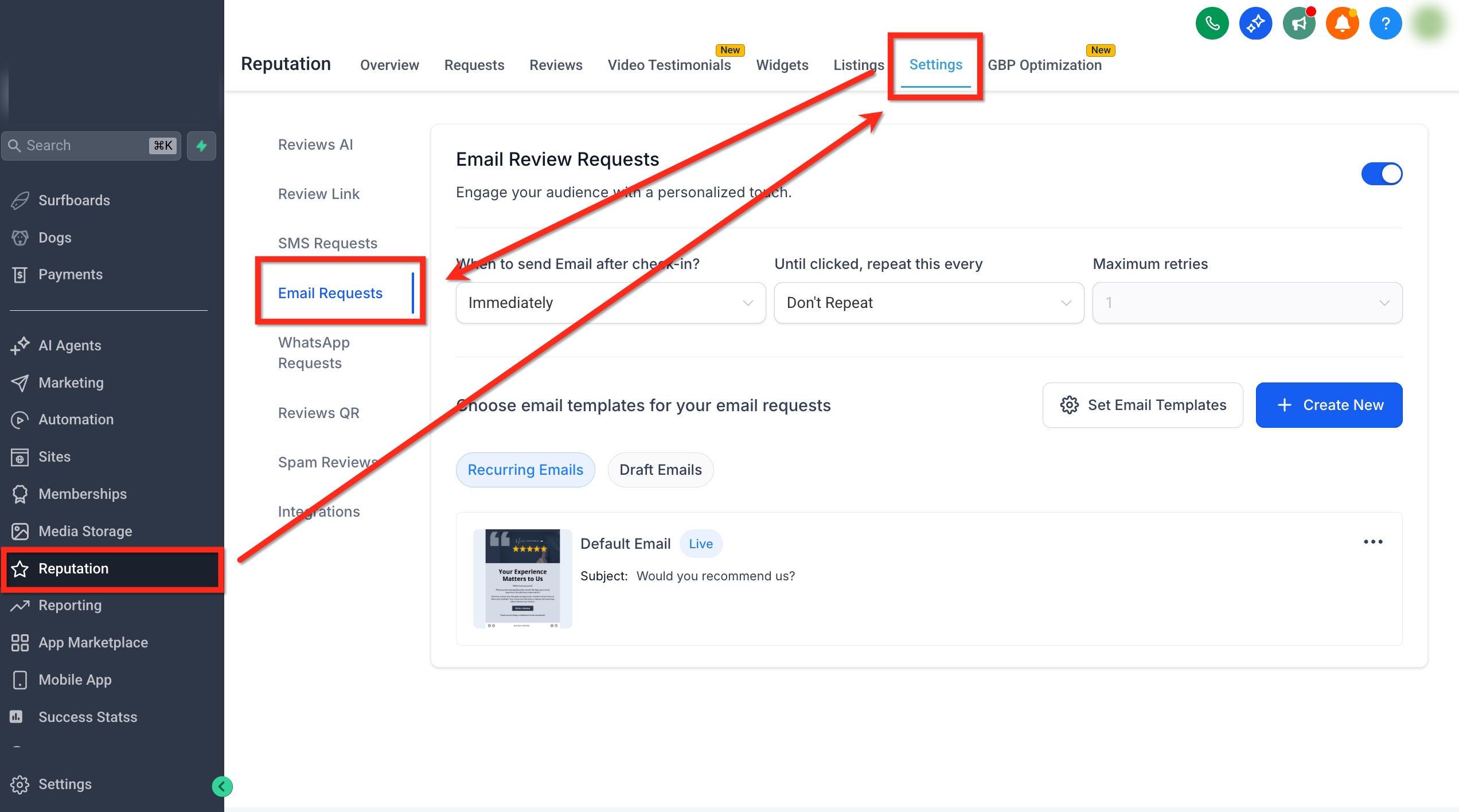This screenshot has height=812, width=1459.
Task: Click the blue help question mark icon
Action: pos(1386,24)
